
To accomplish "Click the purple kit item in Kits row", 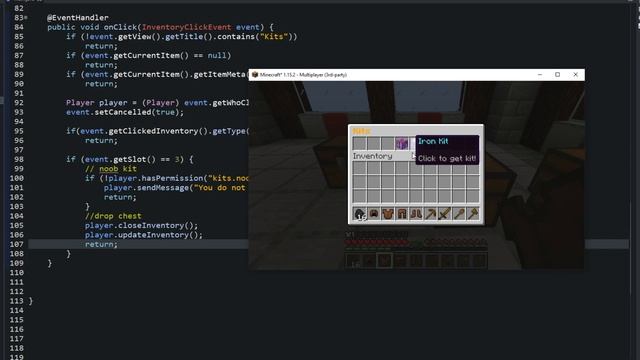I will click(x=402, y=143).
